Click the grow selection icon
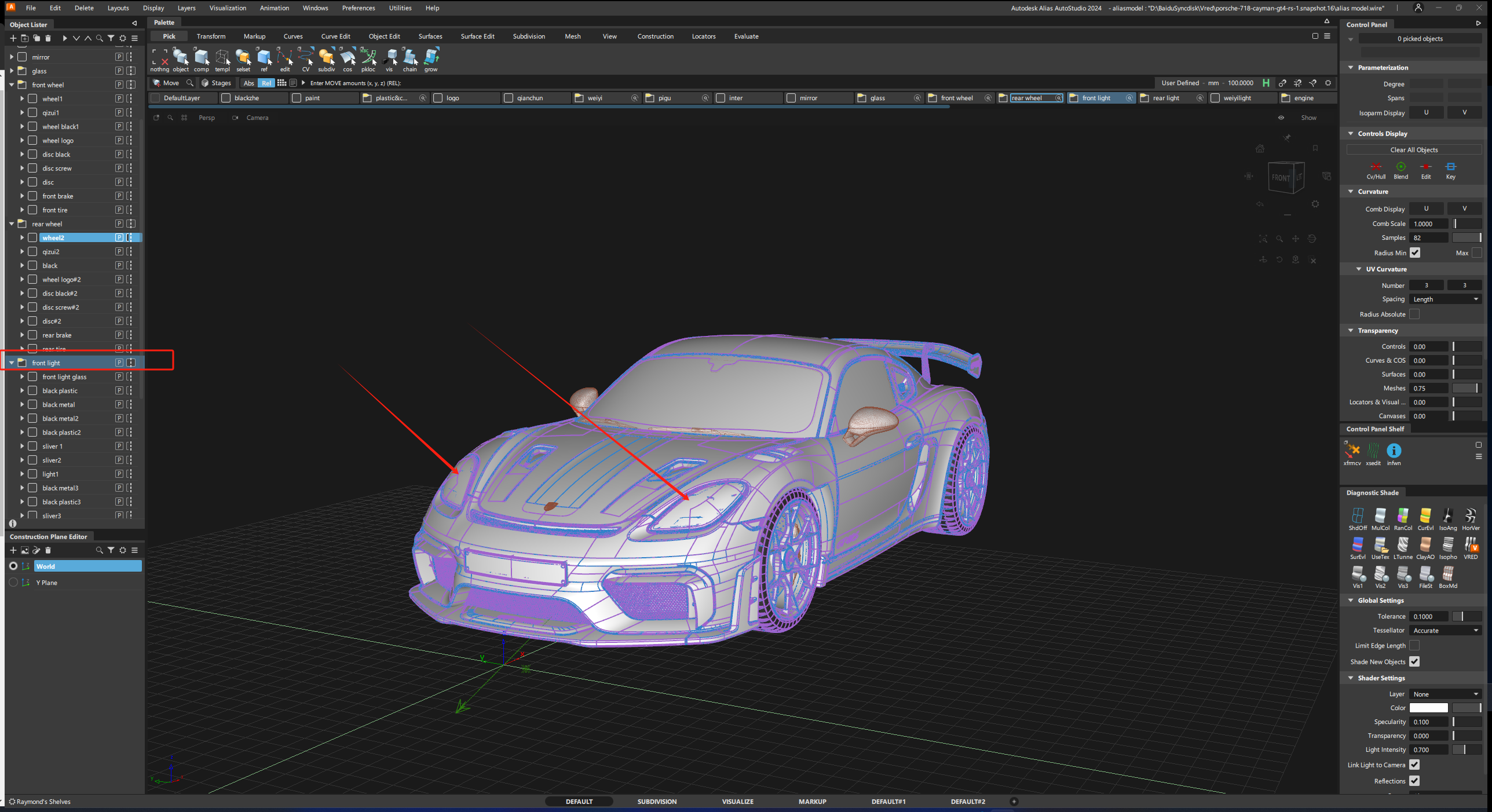Screen dimensions: 1492x812 pos(430,58)
